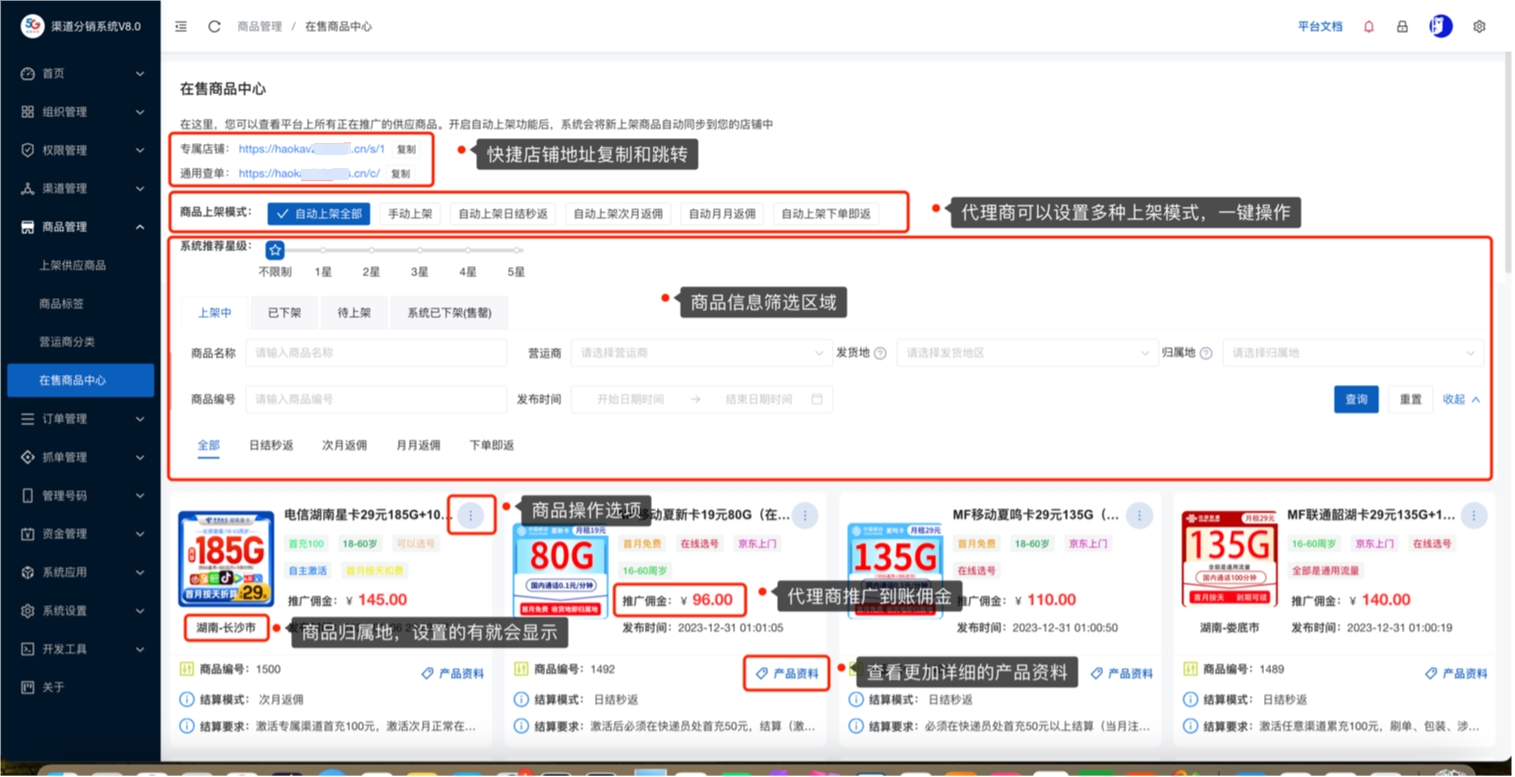Expand the 订单管理 sidebar menu
Viewport: 1515px width, 777px height.
point(80,419)
